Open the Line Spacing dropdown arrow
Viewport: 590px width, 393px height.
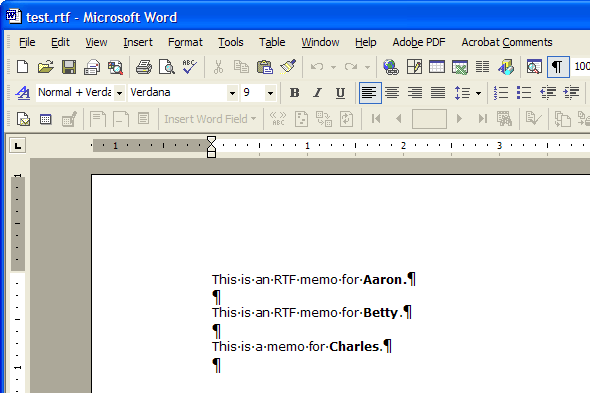click(478, 93)
